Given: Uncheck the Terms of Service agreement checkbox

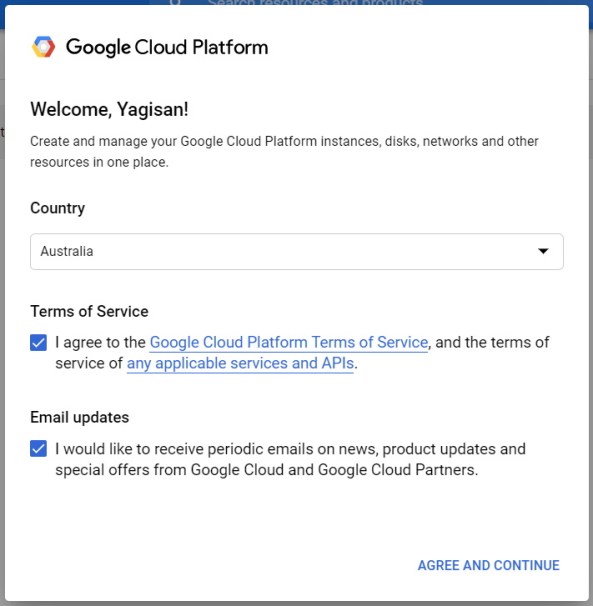Looking at the screenshot, I should (39, 342).
